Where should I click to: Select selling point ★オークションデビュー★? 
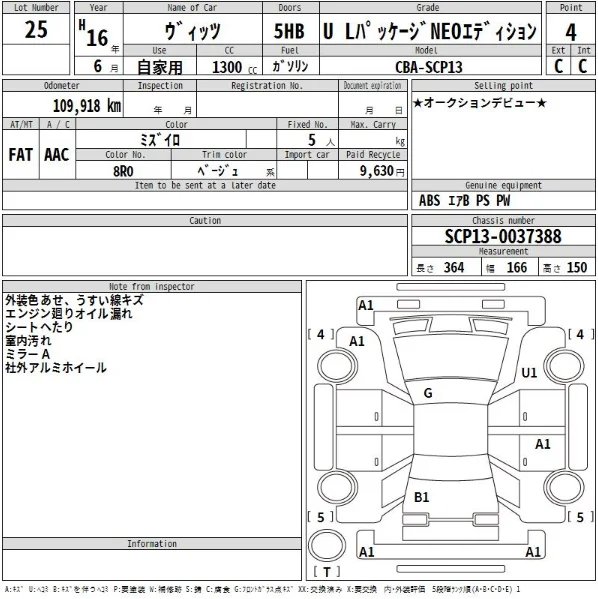click(x=480, y=103)
